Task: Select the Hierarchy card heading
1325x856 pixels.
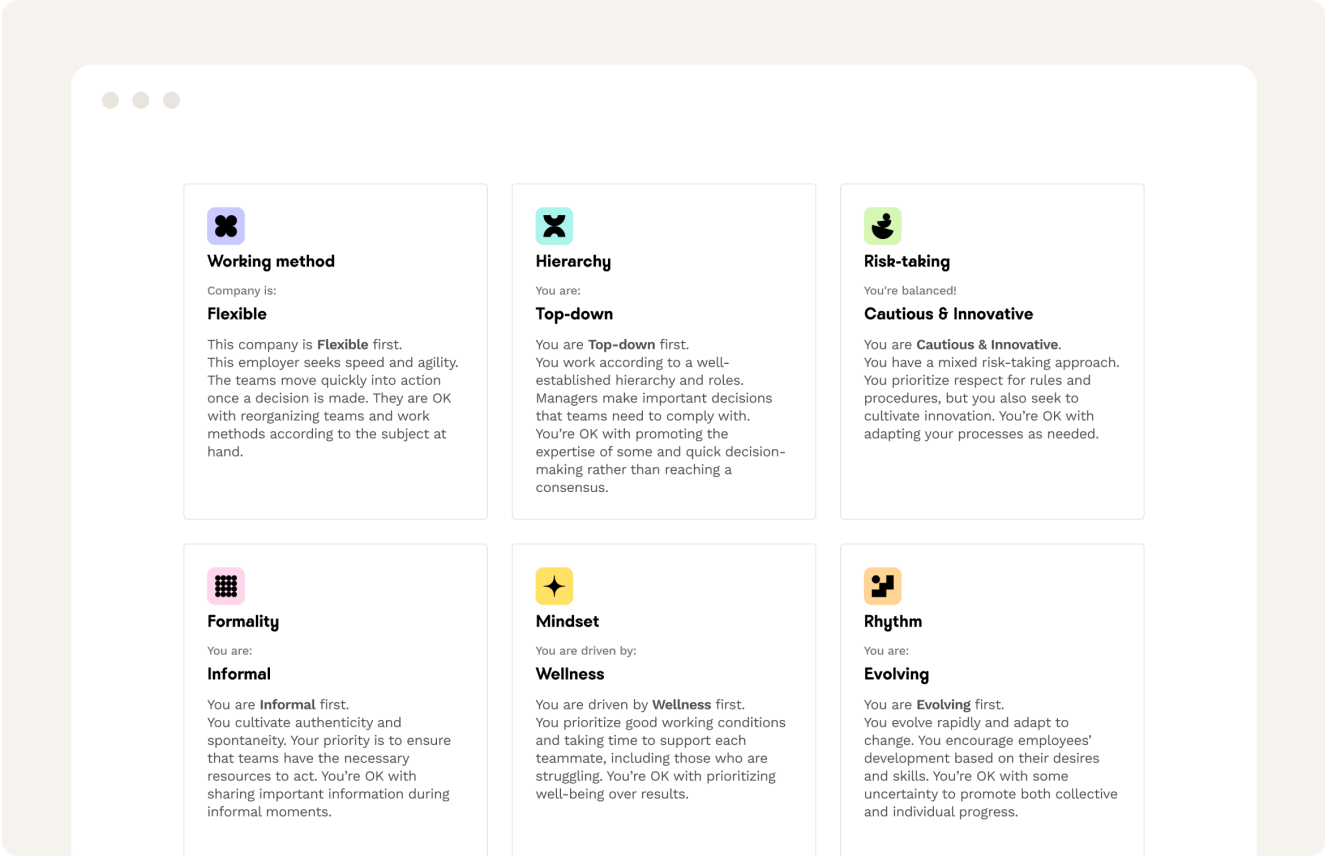Action: coord(573,262)
